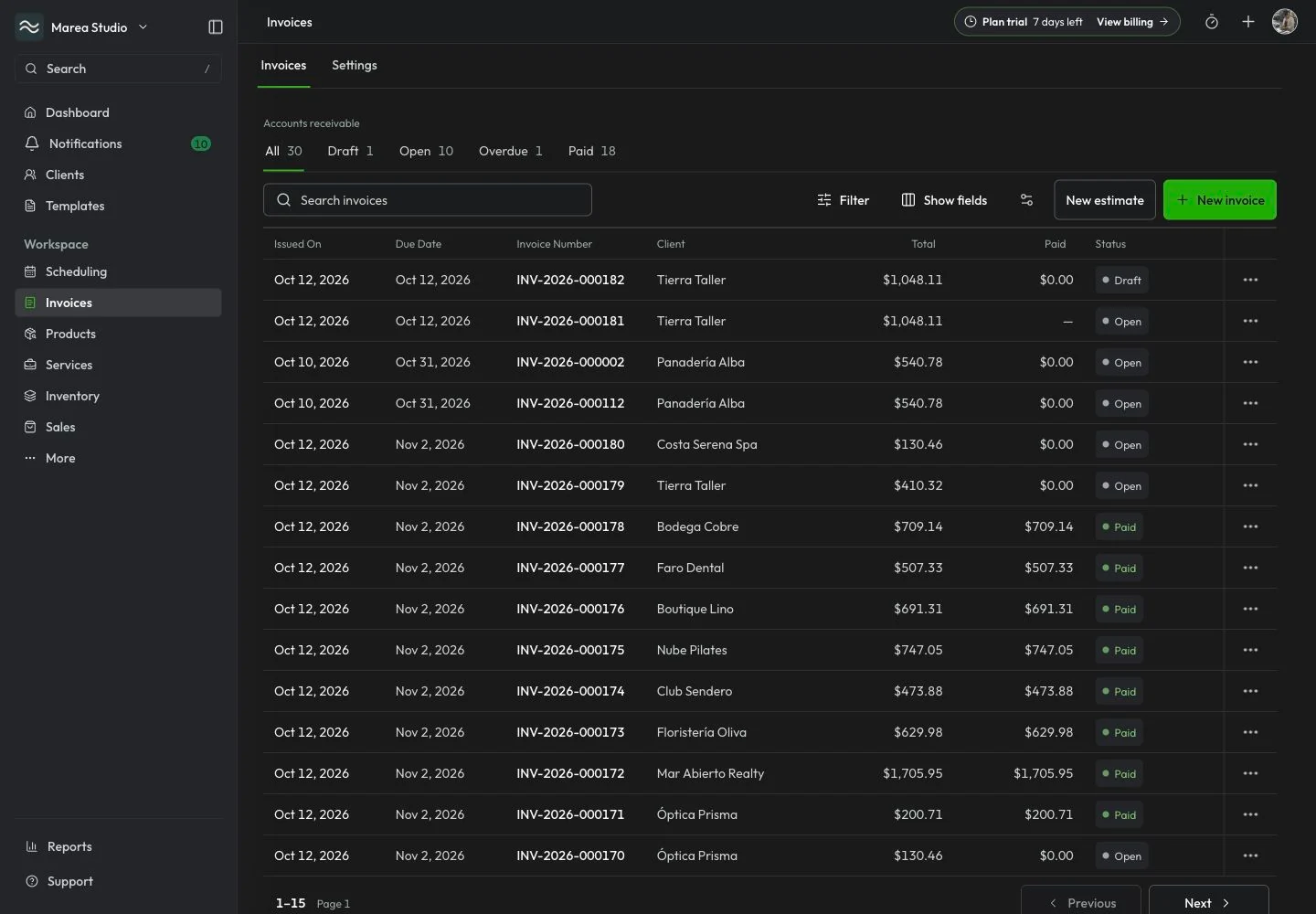Image resolution: width=1316 pixels, height=914 pixels.
Task: Click the plus icon in top bar
Action: point(1248,22)
